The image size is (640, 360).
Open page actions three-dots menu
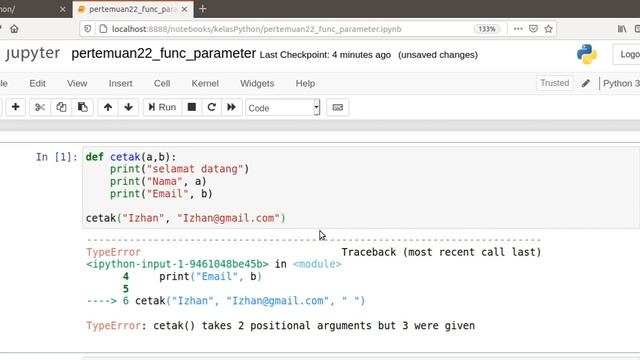click(x=518, y=29)
